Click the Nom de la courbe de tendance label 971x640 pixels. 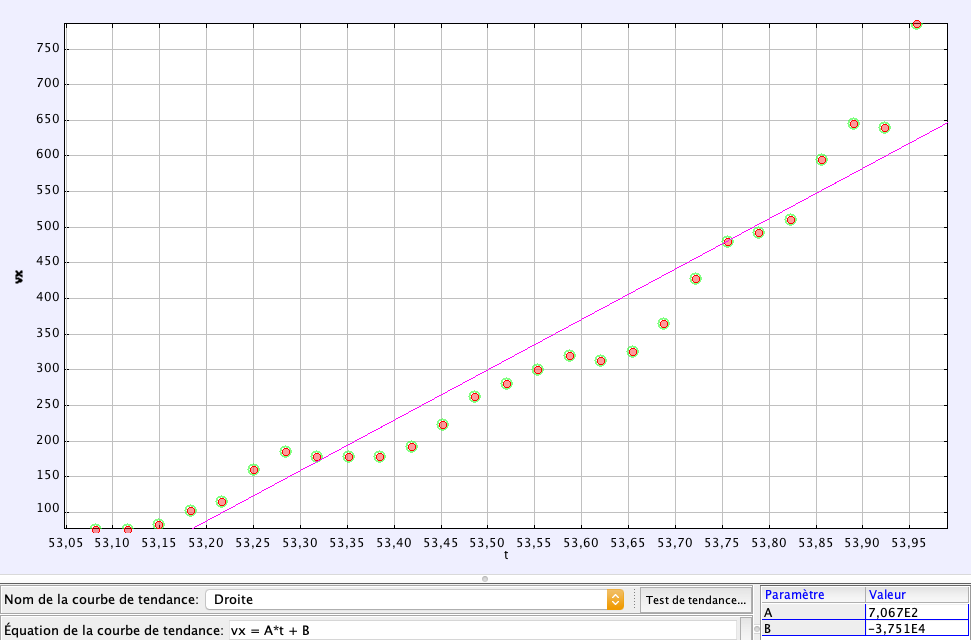tap(100, 600)
